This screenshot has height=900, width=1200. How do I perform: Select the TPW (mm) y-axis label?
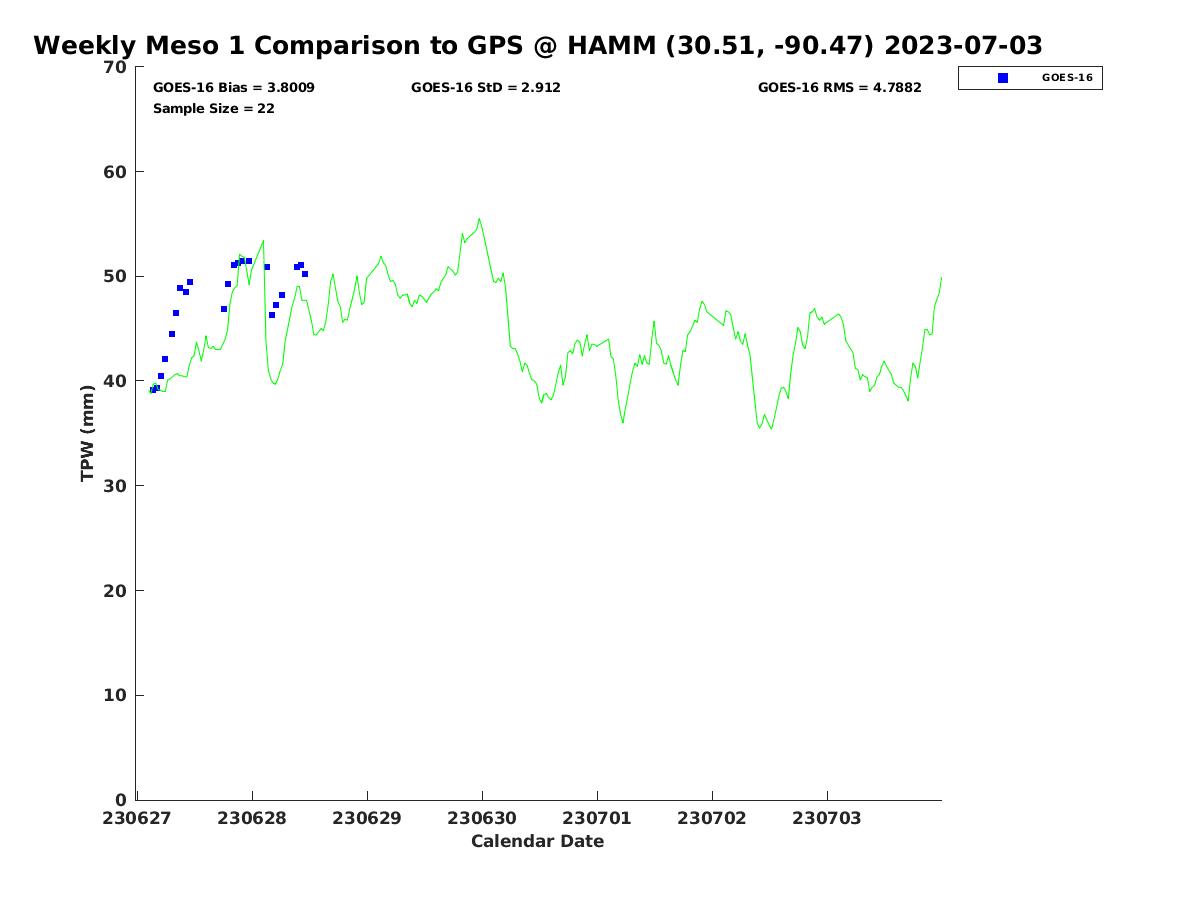pyautogui.click(x=88, y=433)
